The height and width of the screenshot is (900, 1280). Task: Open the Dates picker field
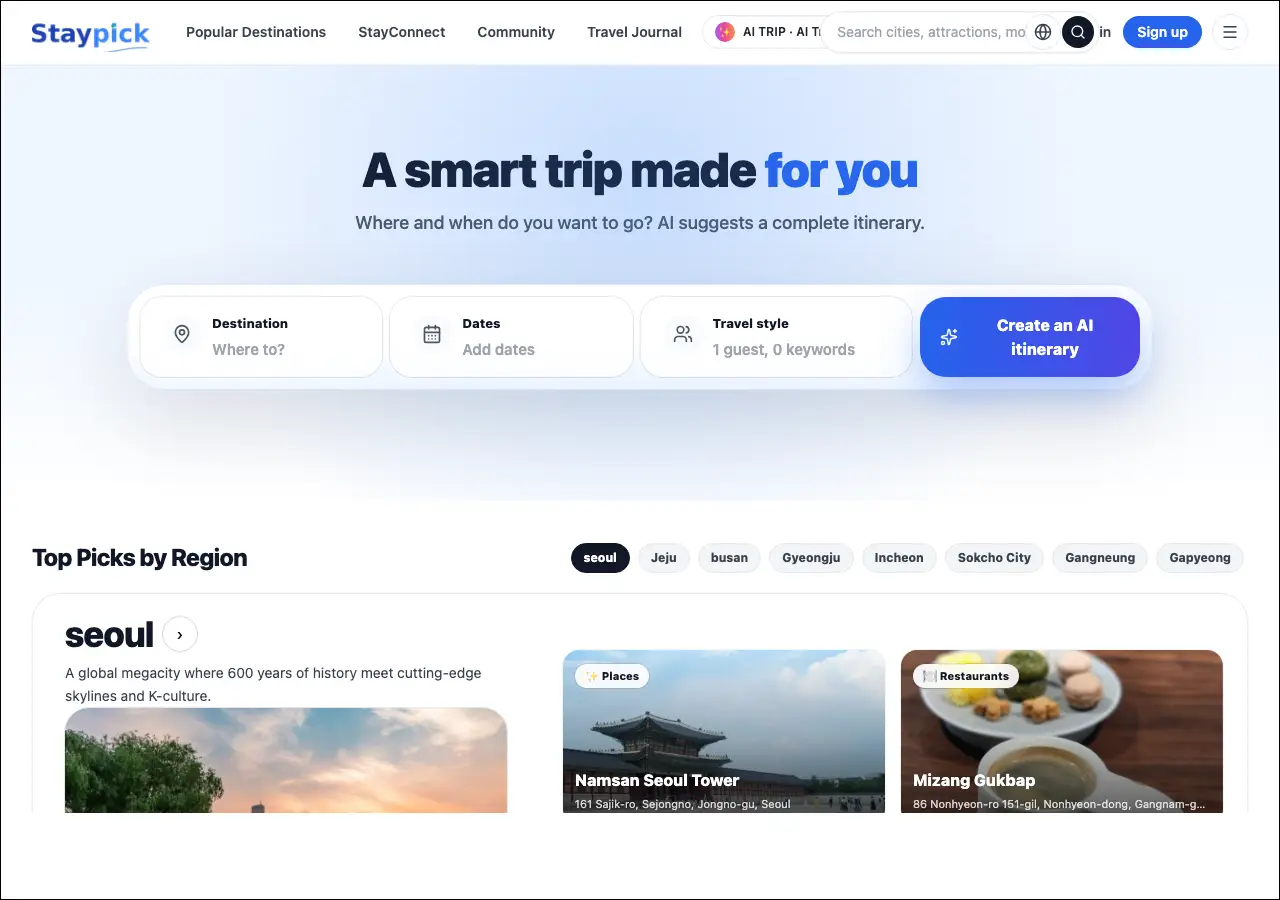[x=511, y=337]
